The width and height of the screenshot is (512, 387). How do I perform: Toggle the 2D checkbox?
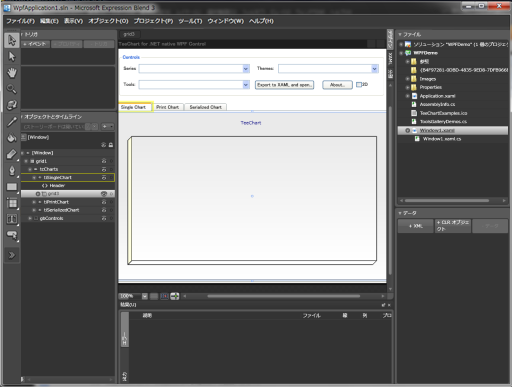pos(359,85)
